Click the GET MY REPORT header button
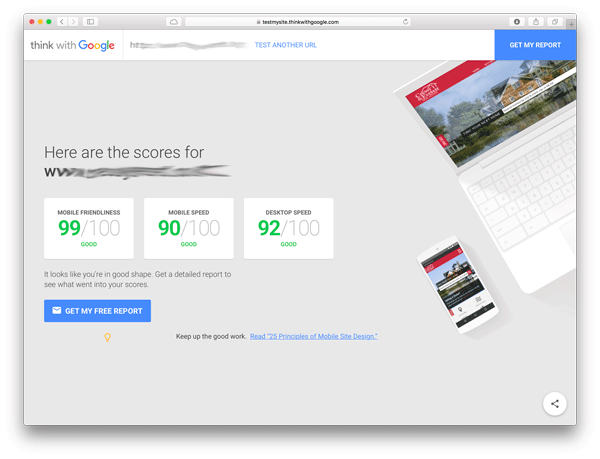The image size is (600, 459). point(535,45)
